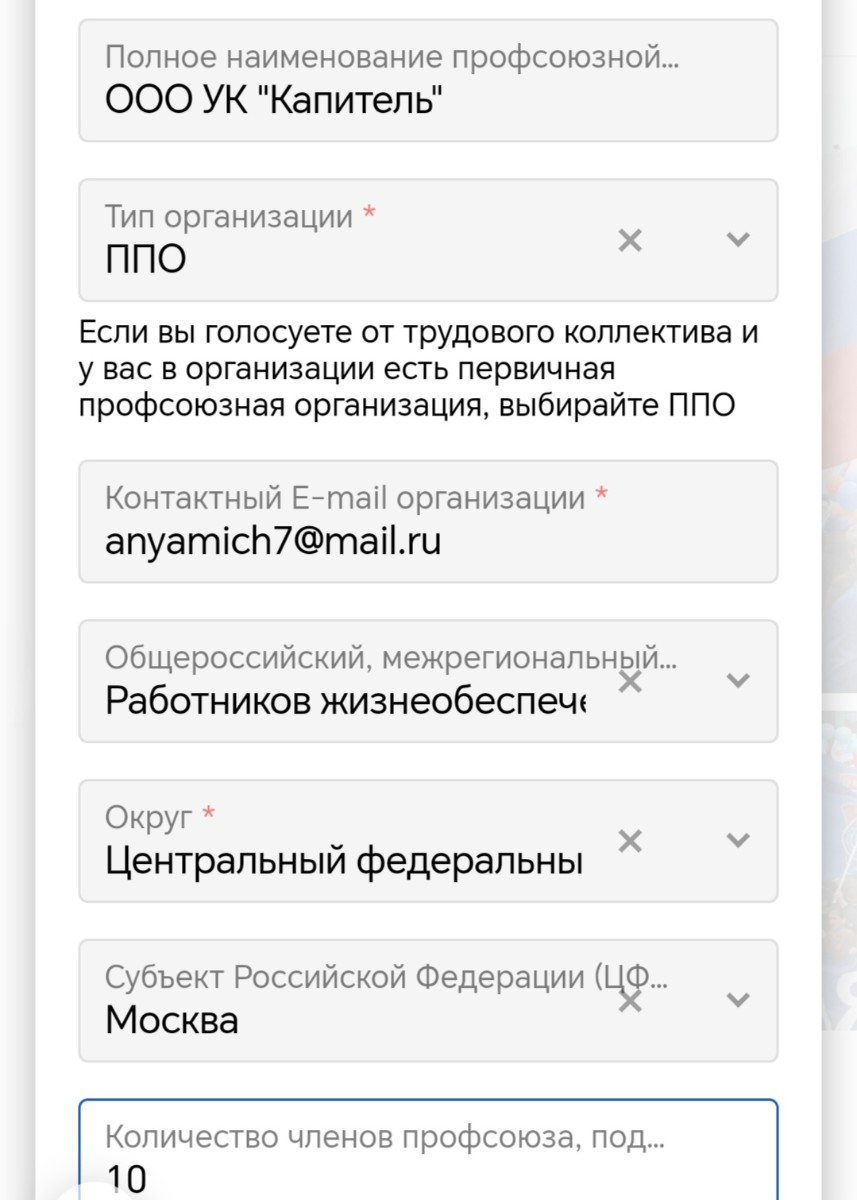Clear the Работников жизнеобеспечения selection
Image resolution: width=857 pixels, height=1200 pixels.
[x=630, y=682]
